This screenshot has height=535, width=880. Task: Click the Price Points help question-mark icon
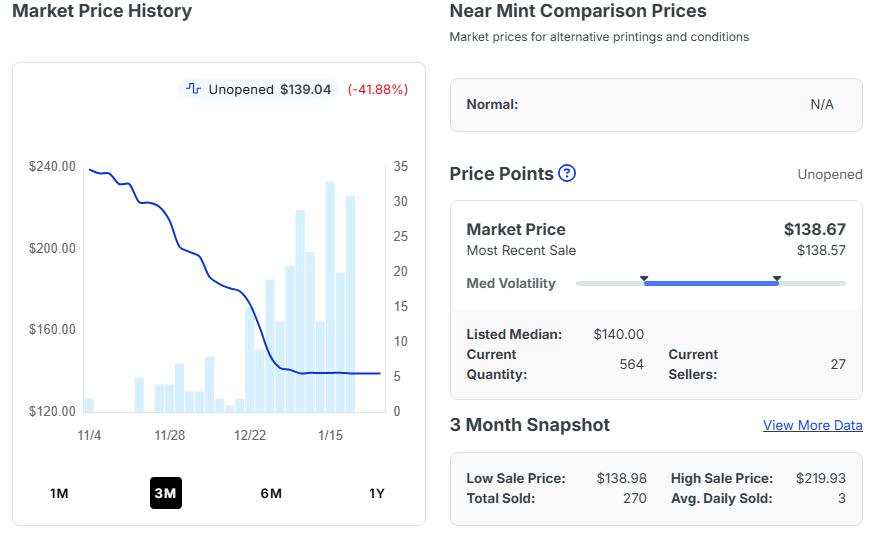tap(567, 173)
